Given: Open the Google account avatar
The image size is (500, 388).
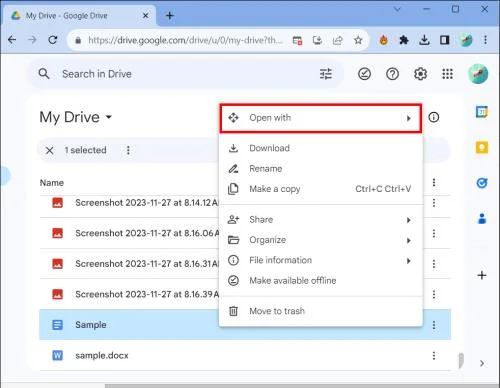Looking at the screenshot, I should (x=478, y=74).
